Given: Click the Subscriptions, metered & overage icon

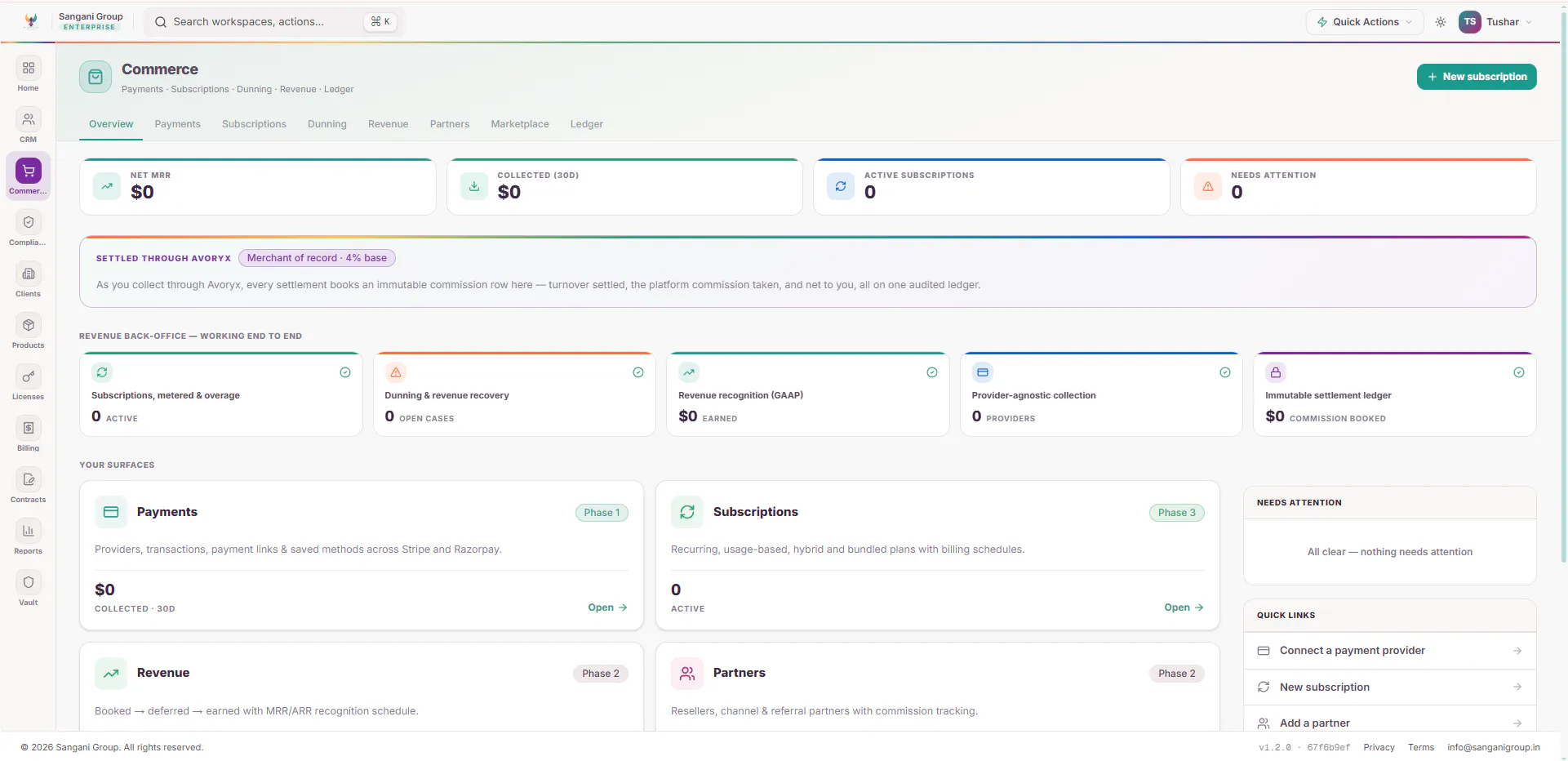Looking at the screenshot, I should click(102, 372).
